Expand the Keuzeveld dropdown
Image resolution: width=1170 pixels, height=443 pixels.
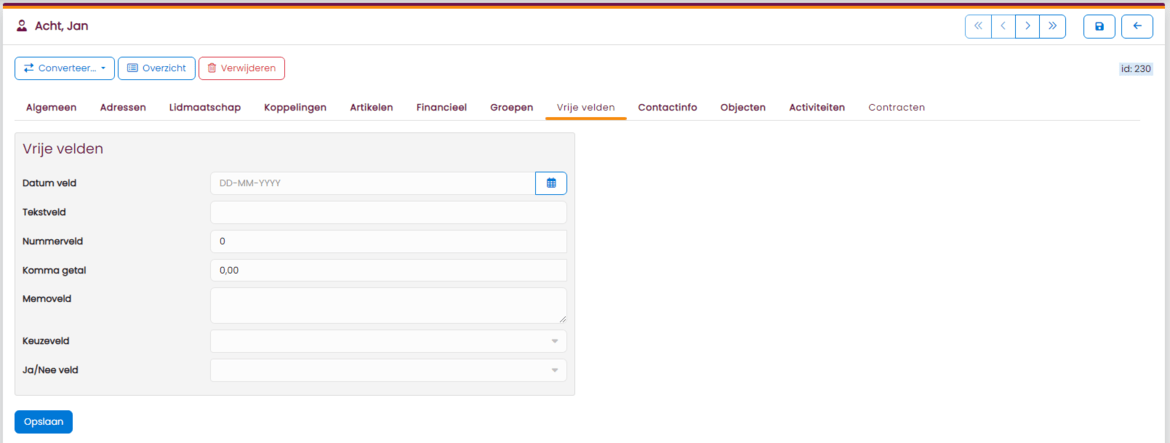pos(389,341)
